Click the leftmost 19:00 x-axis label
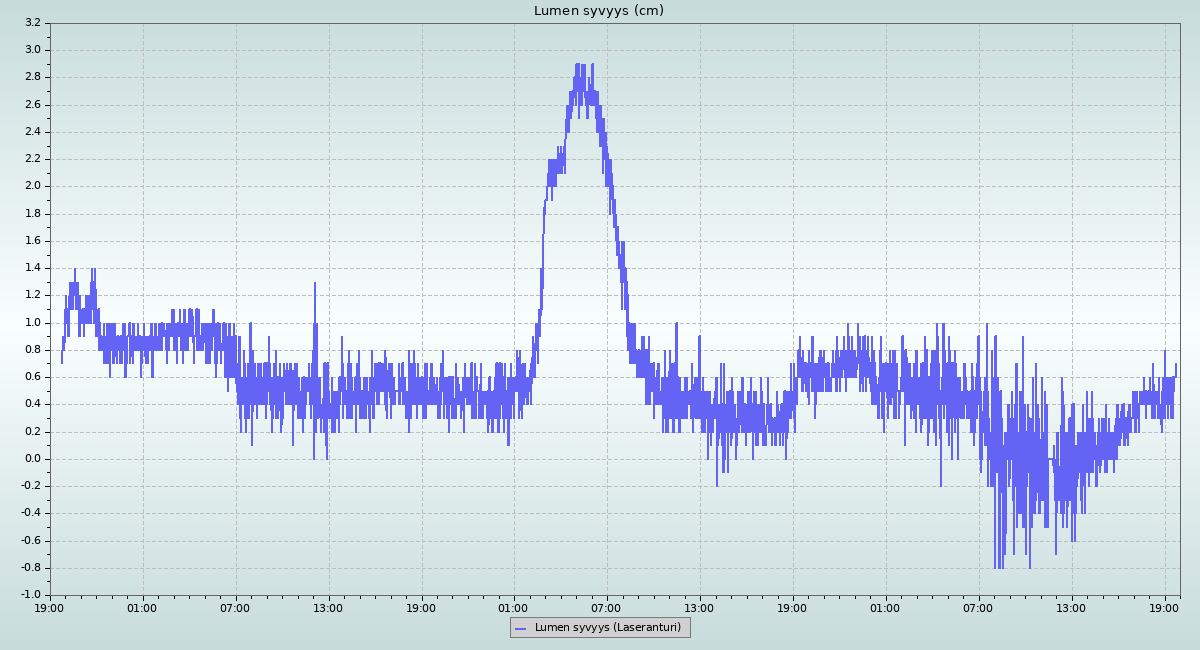This screenshot has height=650, width=1200. [x=50, y=607]
